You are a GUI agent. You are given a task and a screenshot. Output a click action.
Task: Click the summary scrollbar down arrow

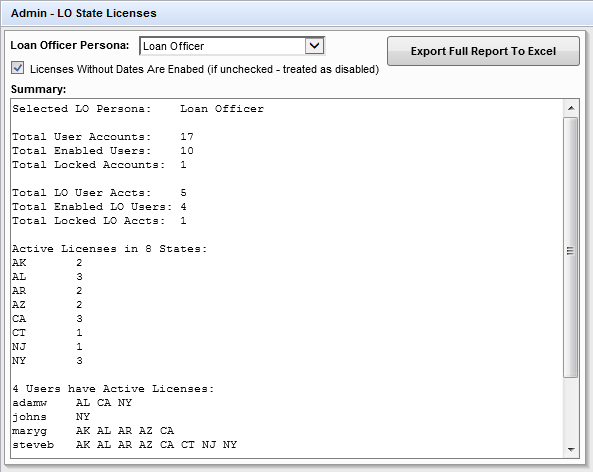point(571,450)
